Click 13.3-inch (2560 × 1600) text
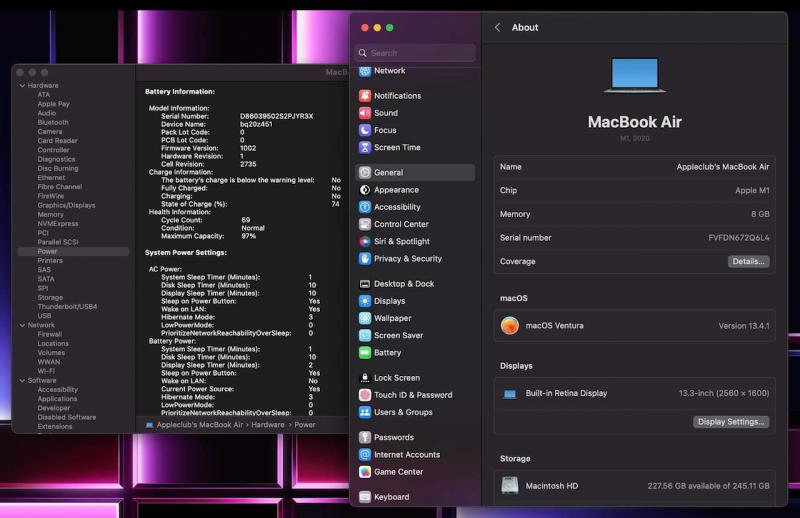Viewport: 800px width, 518px height. tap(723, 393)
